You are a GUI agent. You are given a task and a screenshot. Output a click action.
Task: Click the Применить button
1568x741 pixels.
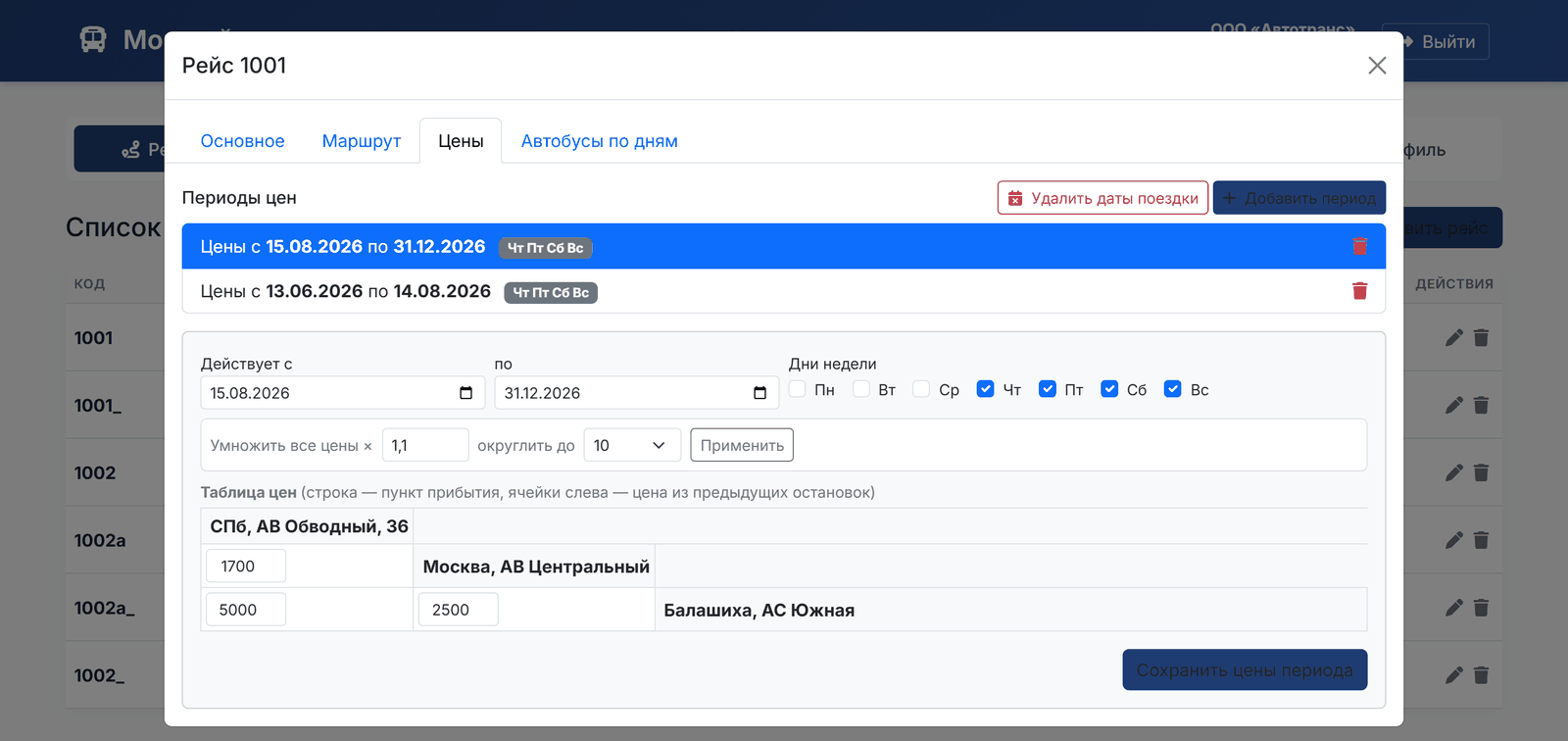tap(742, 445)
